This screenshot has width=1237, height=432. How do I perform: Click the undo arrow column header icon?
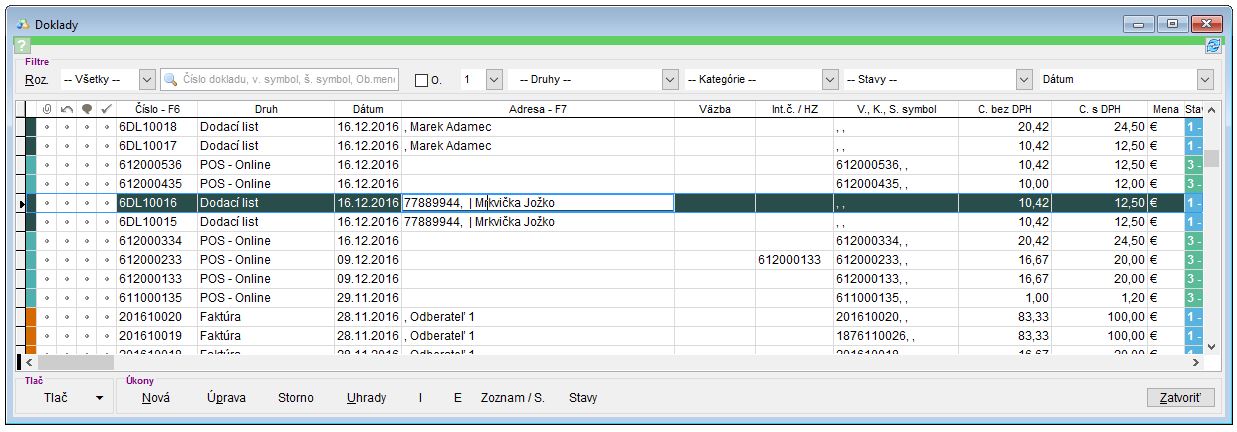(66, 109)
